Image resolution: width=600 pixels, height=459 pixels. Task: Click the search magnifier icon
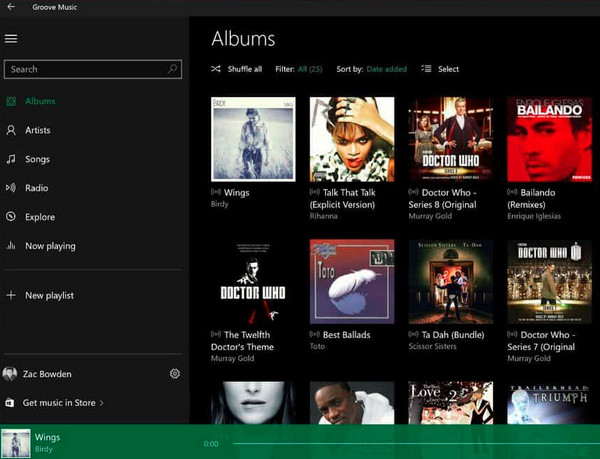coord(172,69)
